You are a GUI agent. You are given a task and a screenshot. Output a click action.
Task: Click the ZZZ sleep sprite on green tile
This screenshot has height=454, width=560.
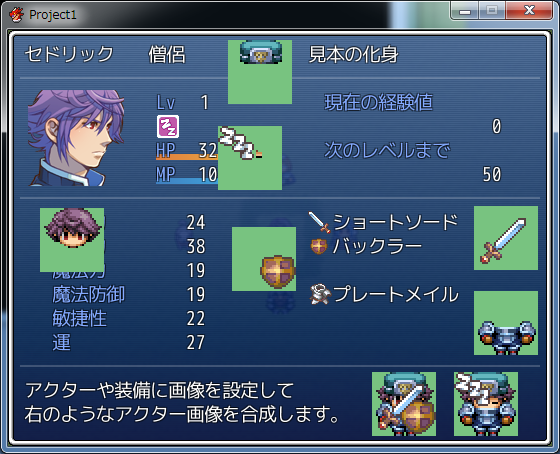(250, 158)
